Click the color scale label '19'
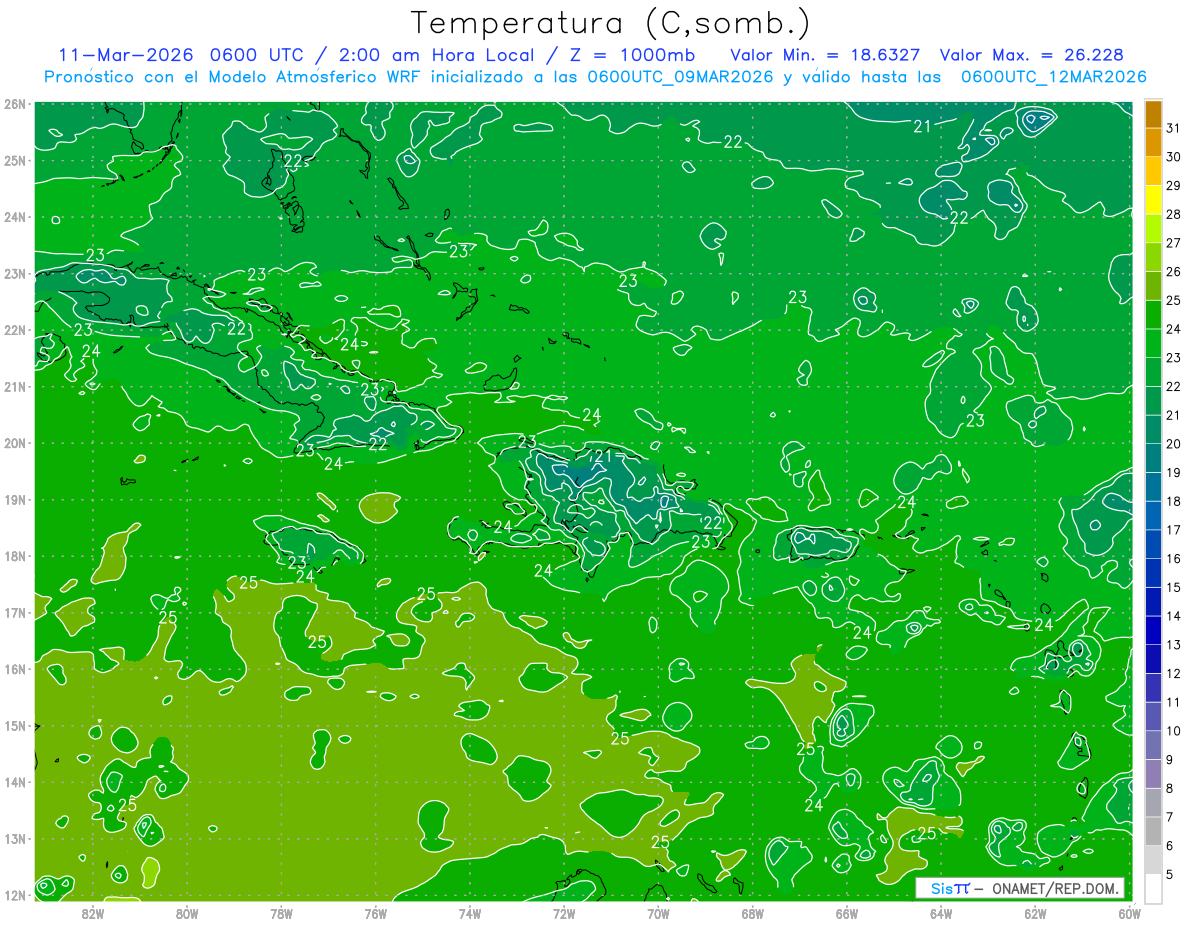 click(x=1173, y=473)
